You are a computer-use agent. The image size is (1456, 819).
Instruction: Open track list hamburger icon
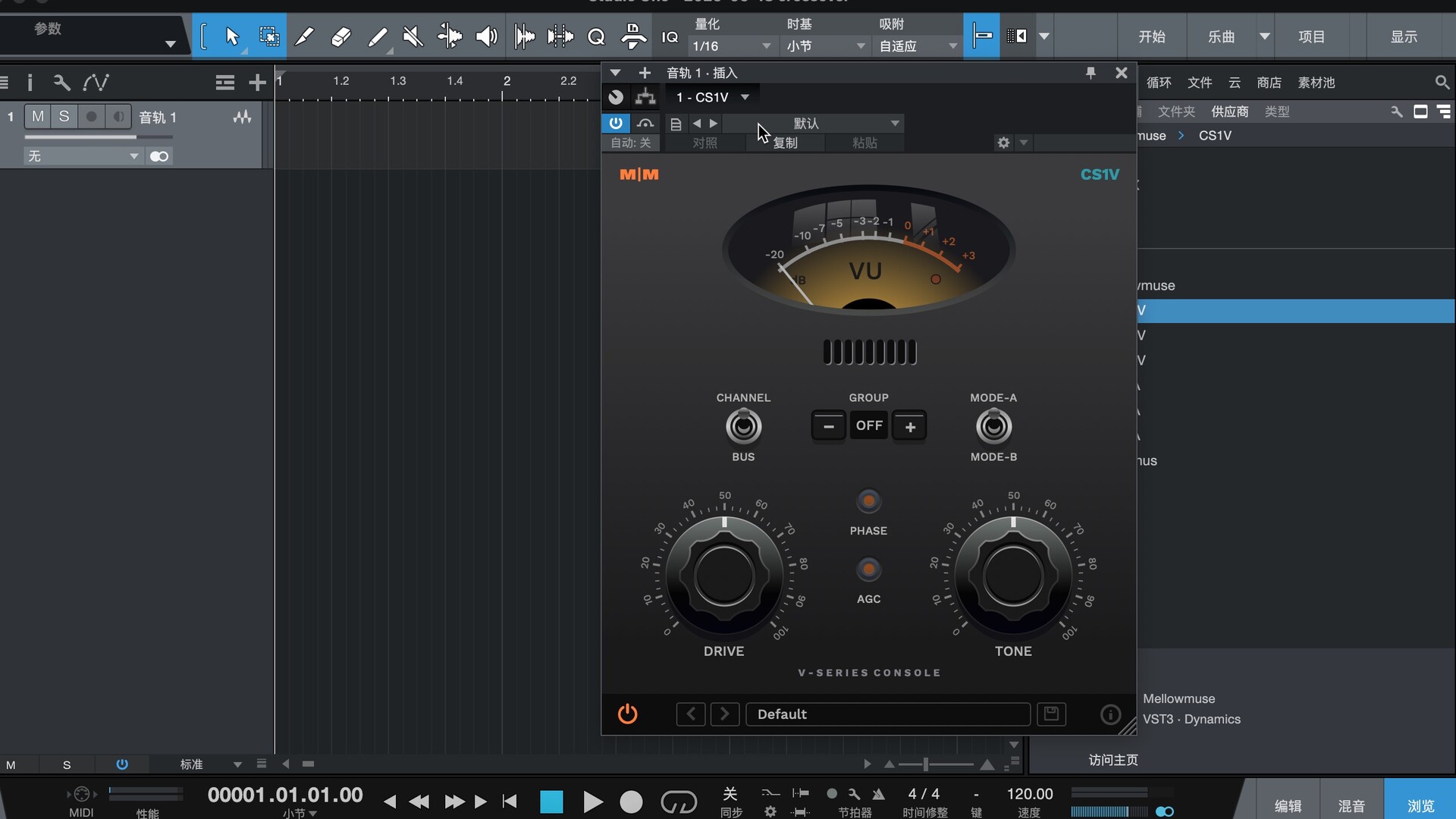(x=224, y=82)
